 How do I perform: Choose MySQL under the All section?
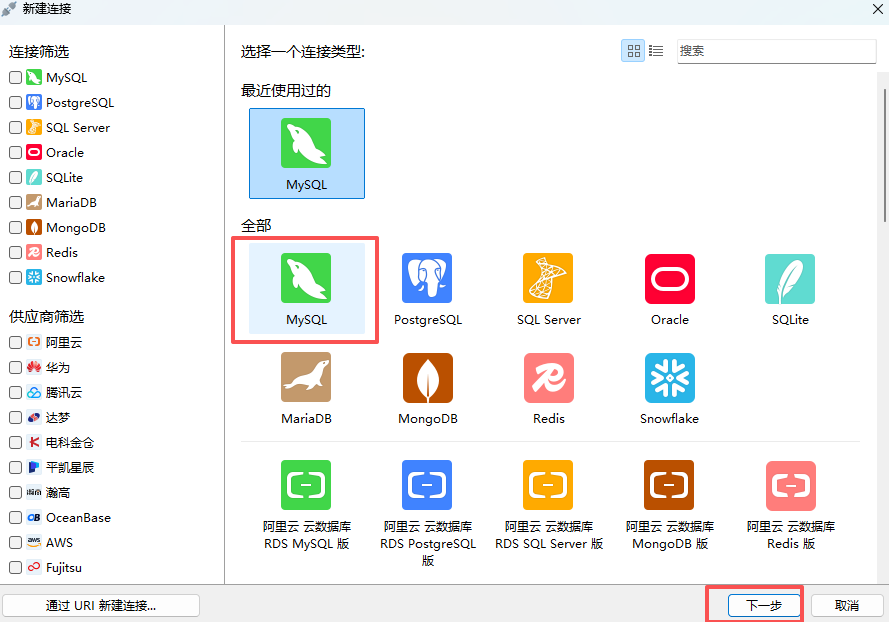tap(307, 289)
